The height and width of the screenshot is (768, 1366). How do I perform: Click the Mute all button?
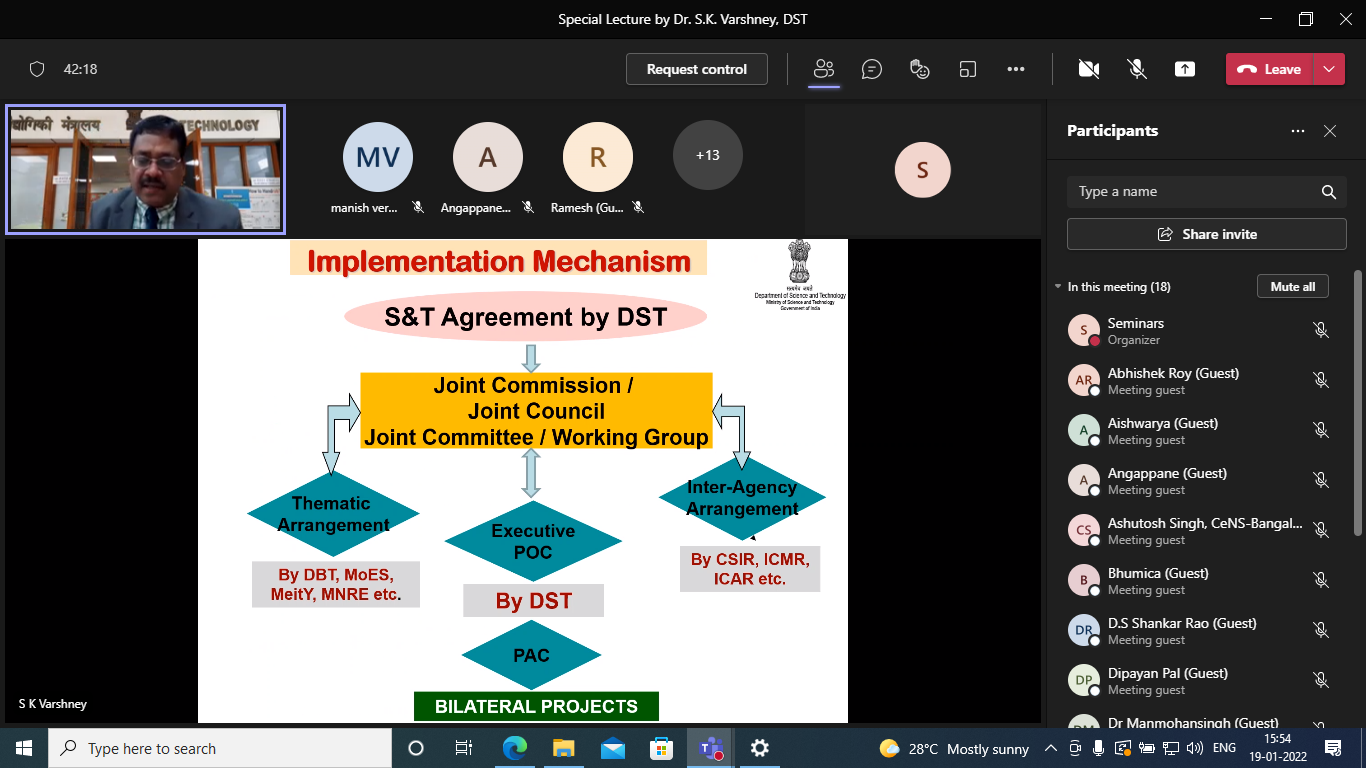click(1293, 287)
